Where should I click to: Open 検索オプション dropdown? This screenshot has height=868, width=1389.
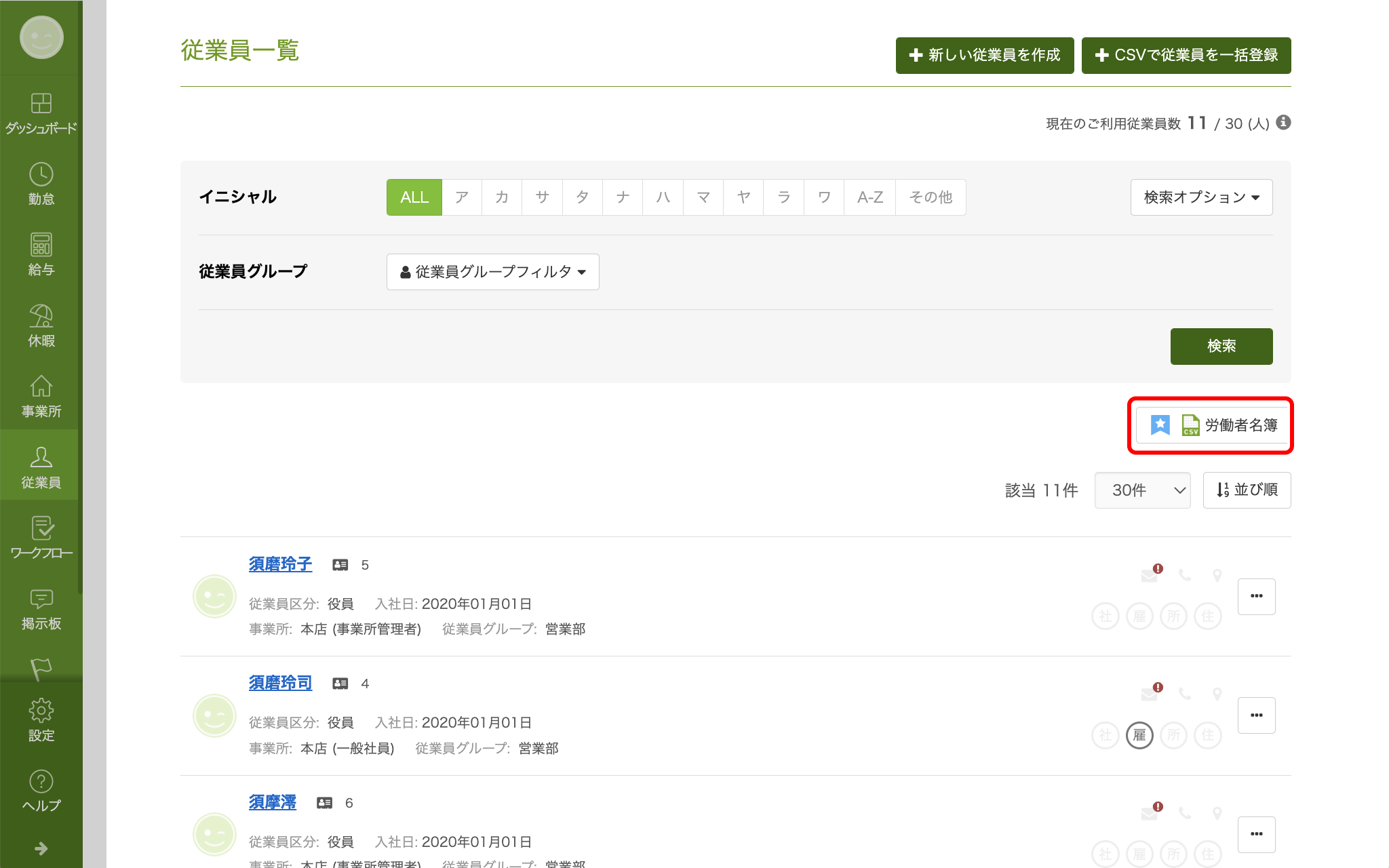click(1201, 197)
